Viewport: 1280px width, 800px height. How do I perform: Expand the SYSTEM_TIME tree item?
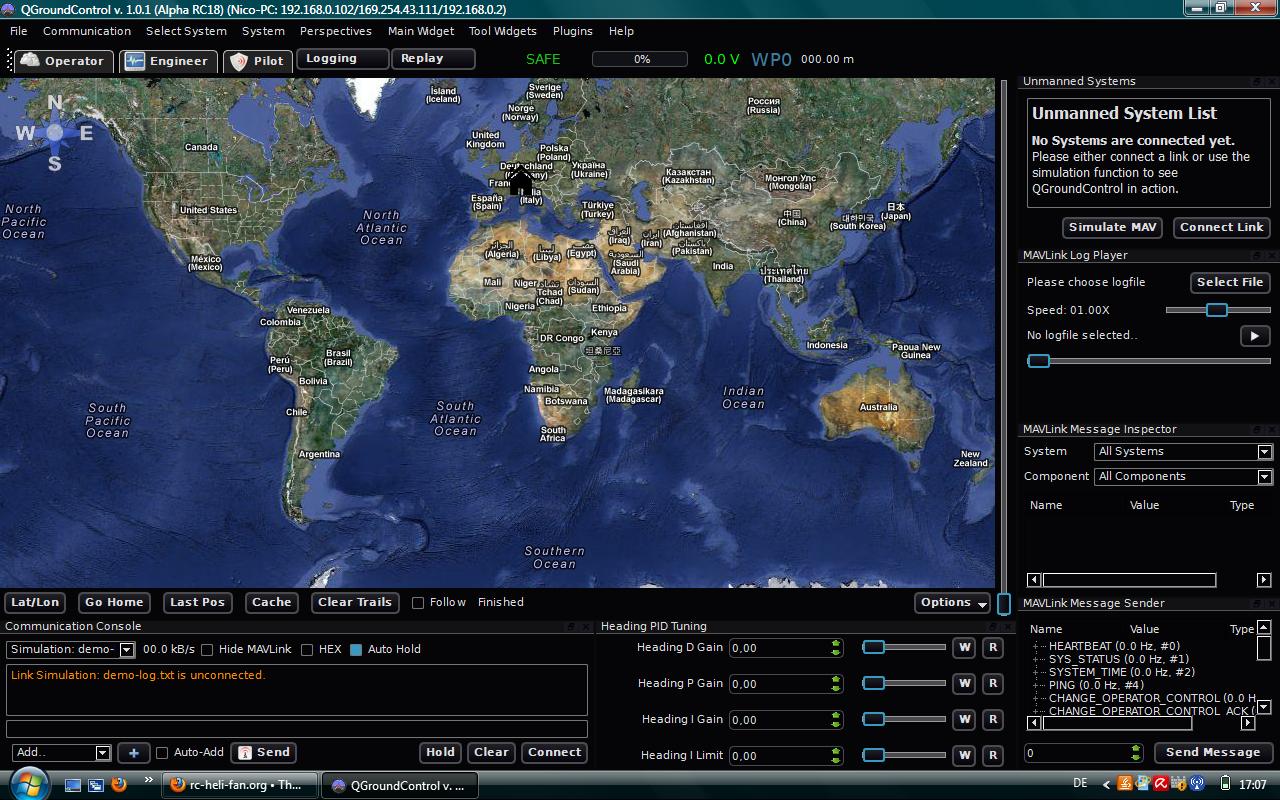pos(1036,673)
